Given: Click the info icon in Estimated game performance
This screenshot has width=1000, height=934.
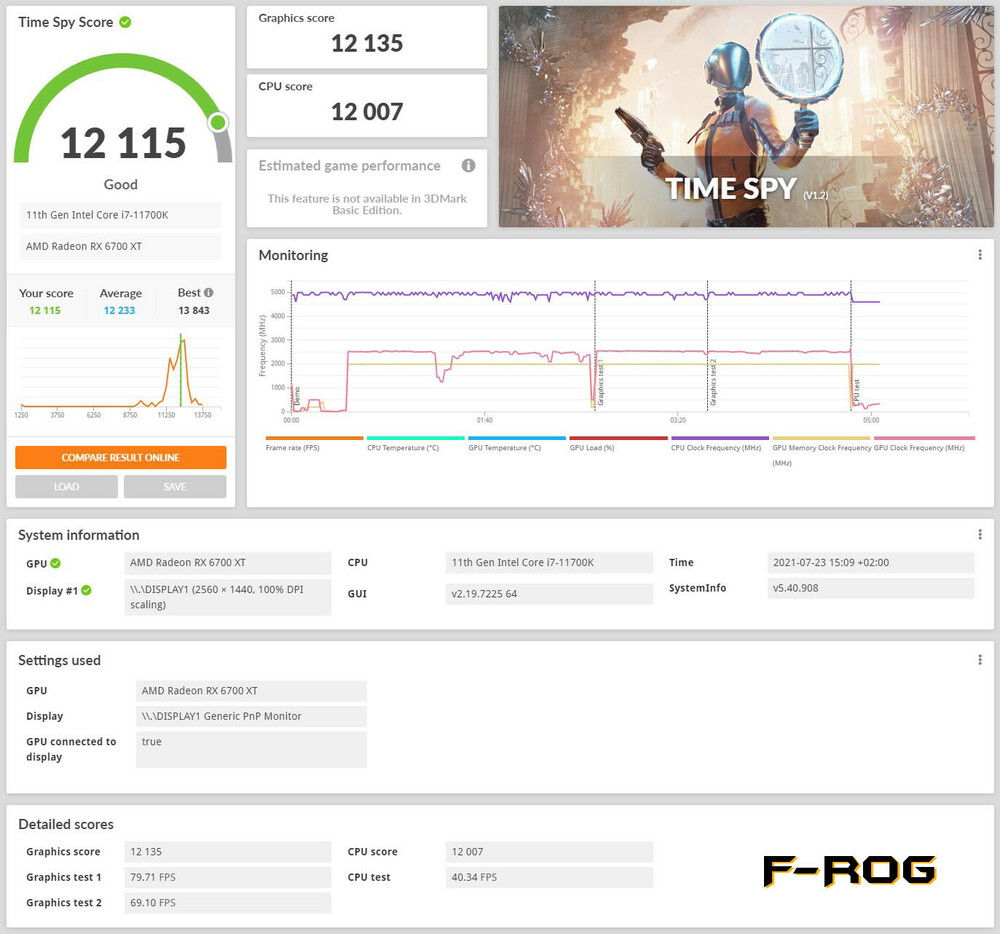Looking at the screenshot, I should click(x=468, y=166).
